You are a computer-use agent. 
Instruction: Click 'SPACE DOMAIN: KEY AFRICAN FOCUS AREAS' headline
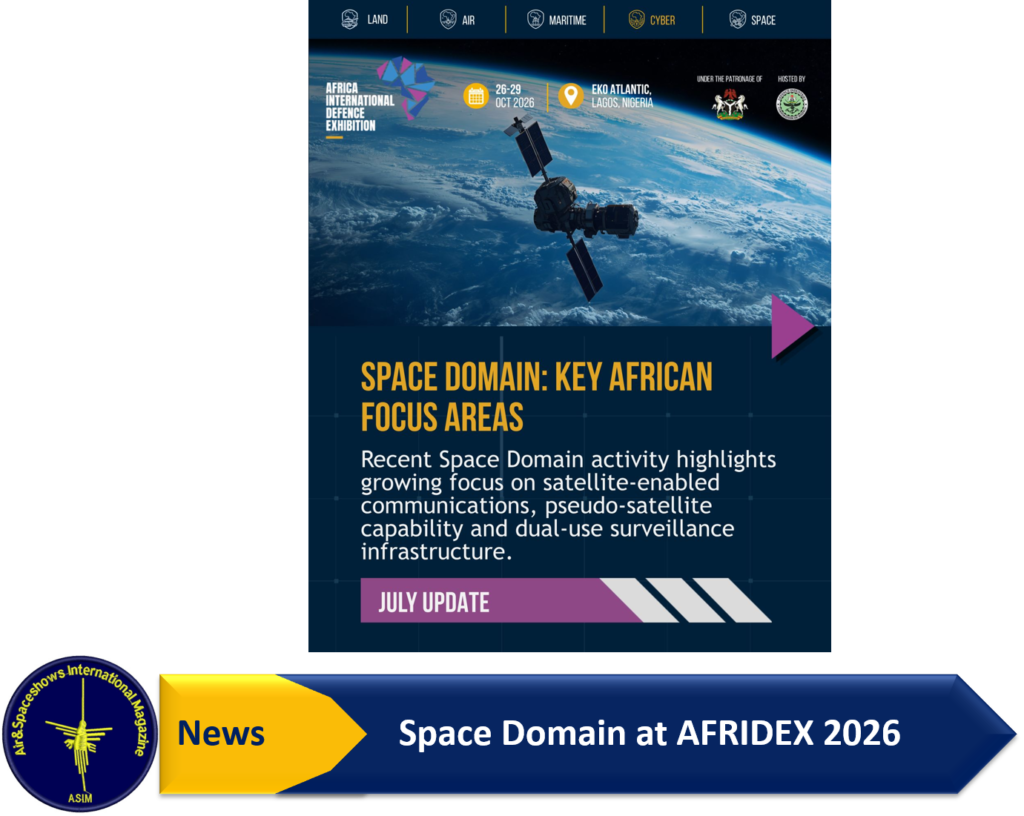click(x=536, y=397)
